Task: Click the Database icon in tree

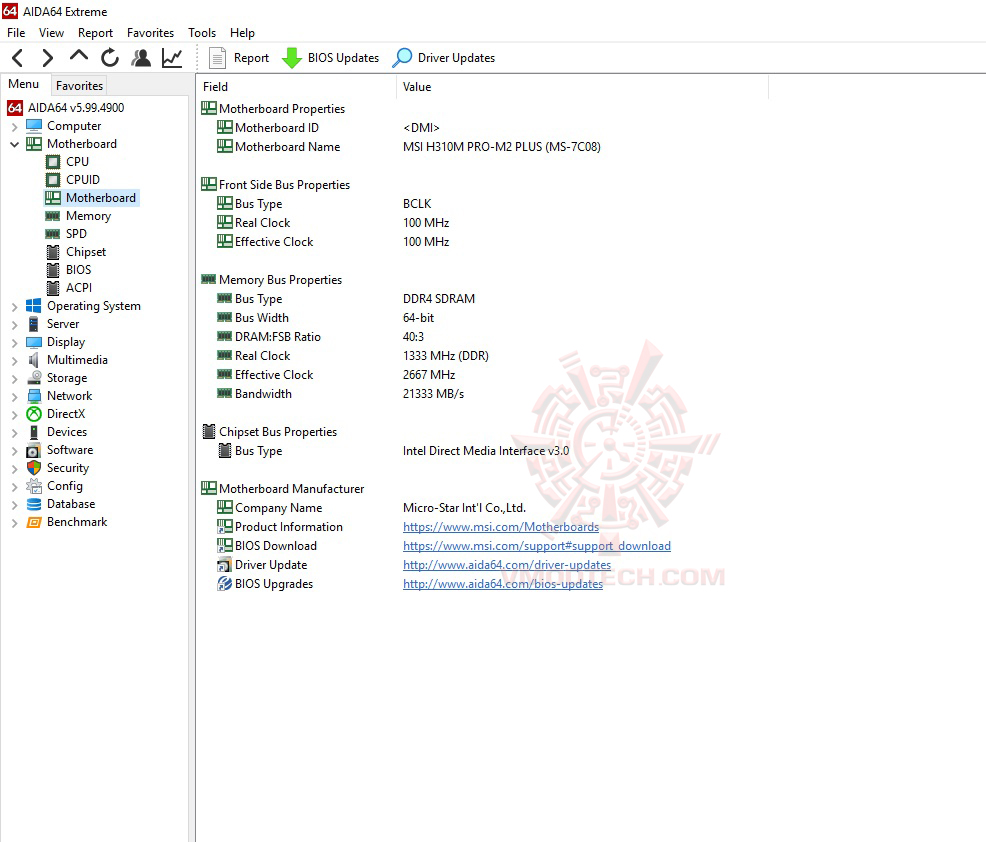Action: (x=34, y=504)
